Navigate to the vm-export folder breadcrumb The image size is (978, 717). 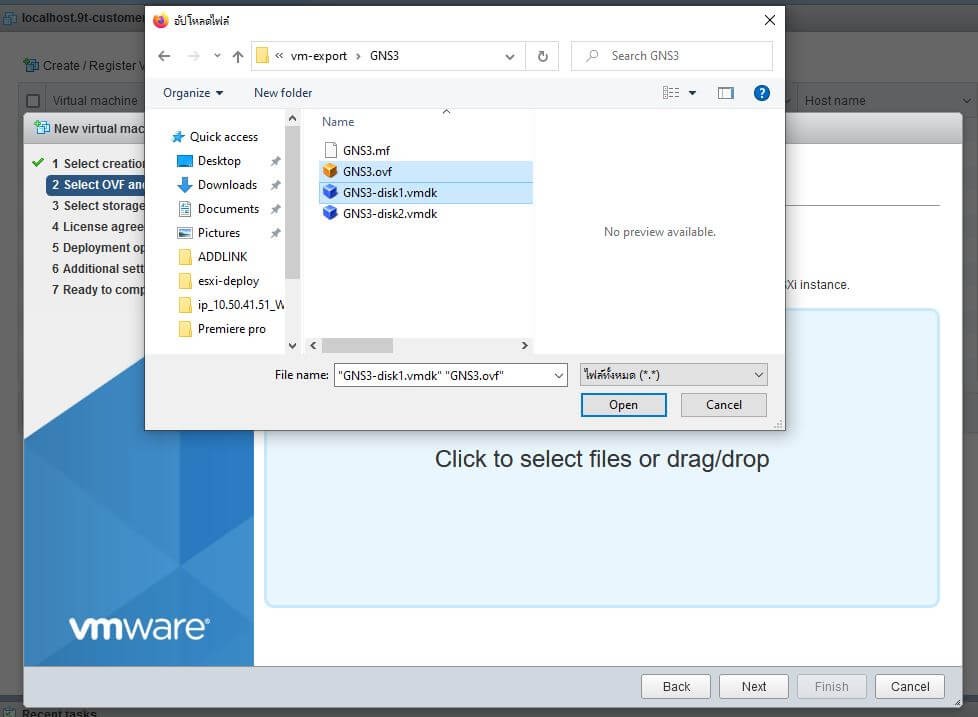click(x=319, y=56)
